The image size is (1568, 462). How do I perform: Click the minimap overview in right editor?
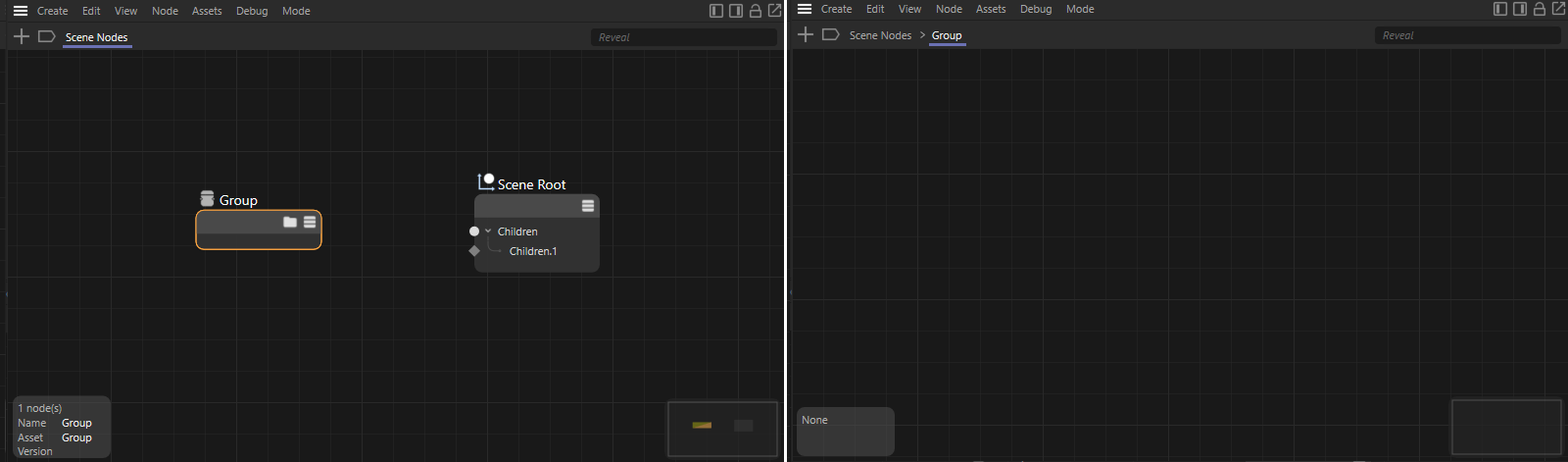click(1506, 427)
